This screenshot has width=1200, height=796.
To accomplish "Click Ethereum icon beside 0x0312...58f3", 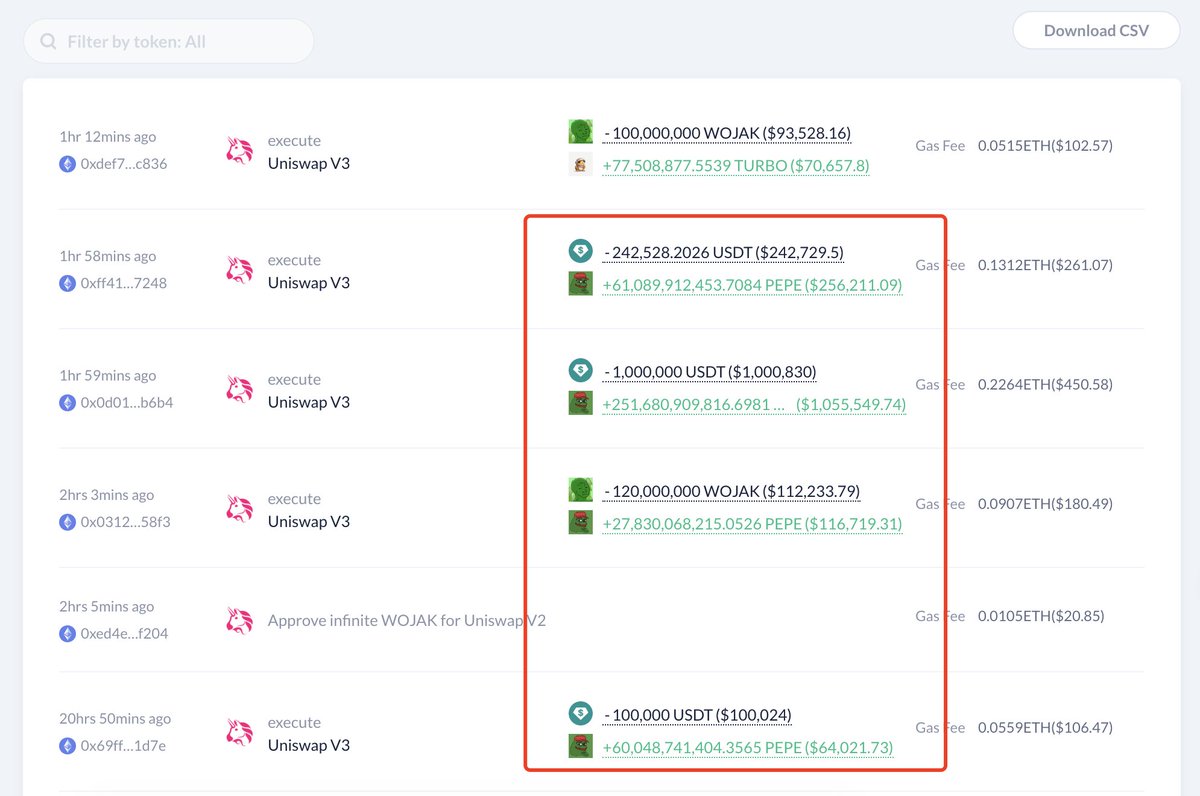I will (x=68, y=522).
